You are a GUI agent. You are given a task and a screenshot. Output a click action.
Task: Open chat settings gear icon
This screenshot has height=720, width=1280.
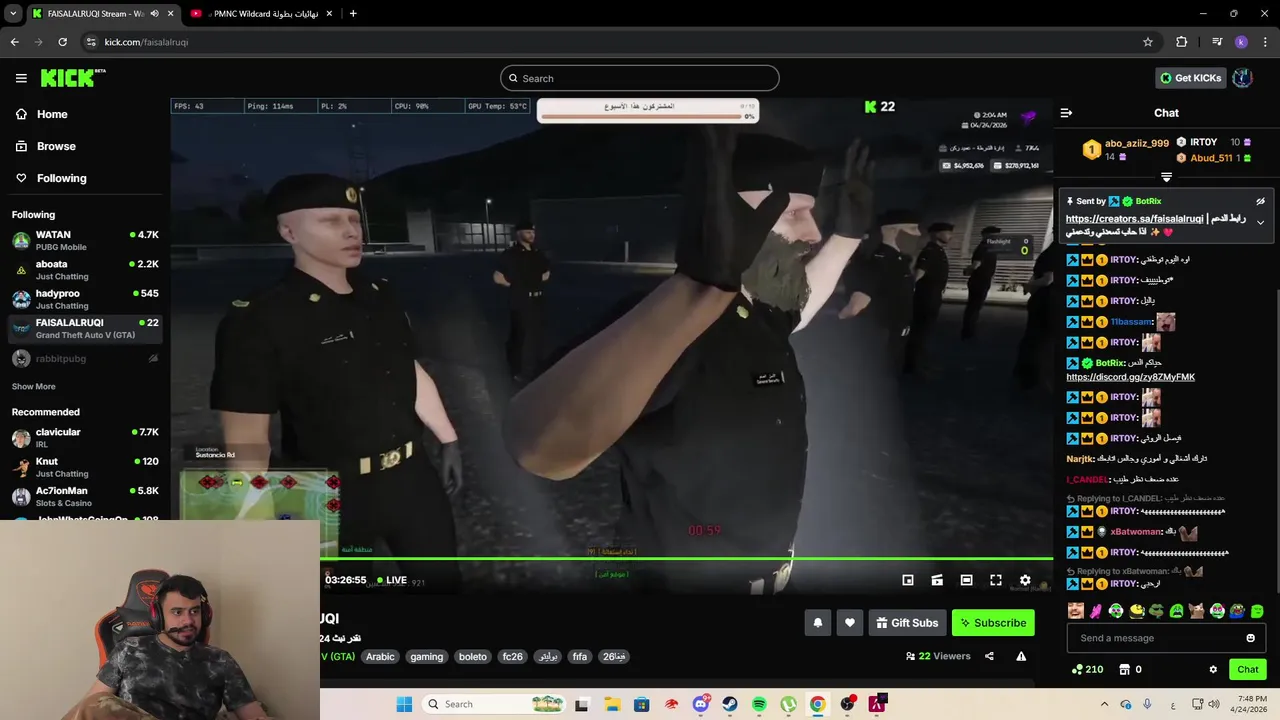point(1213,669)
